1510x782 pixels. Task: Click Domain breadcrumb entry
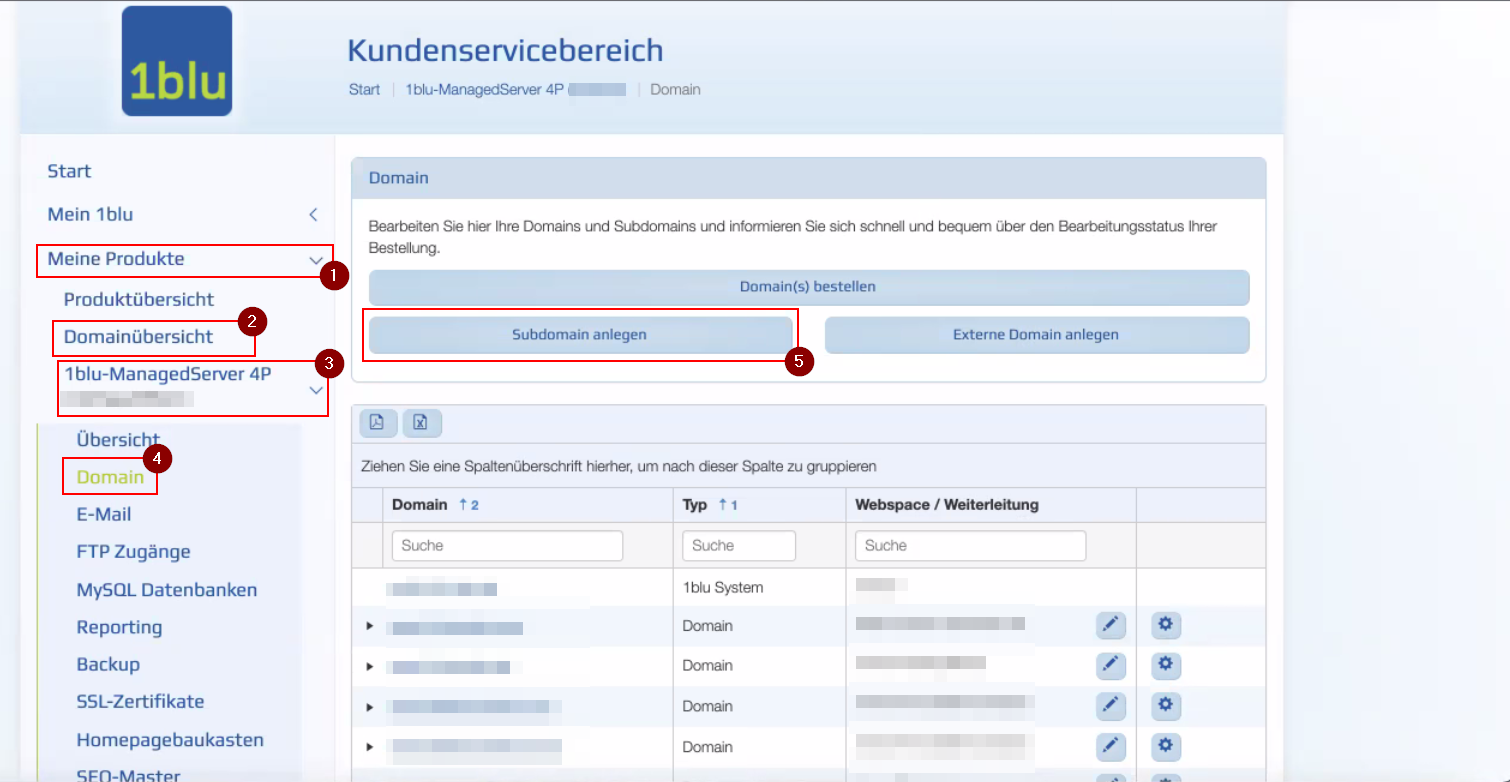[675, 90]
